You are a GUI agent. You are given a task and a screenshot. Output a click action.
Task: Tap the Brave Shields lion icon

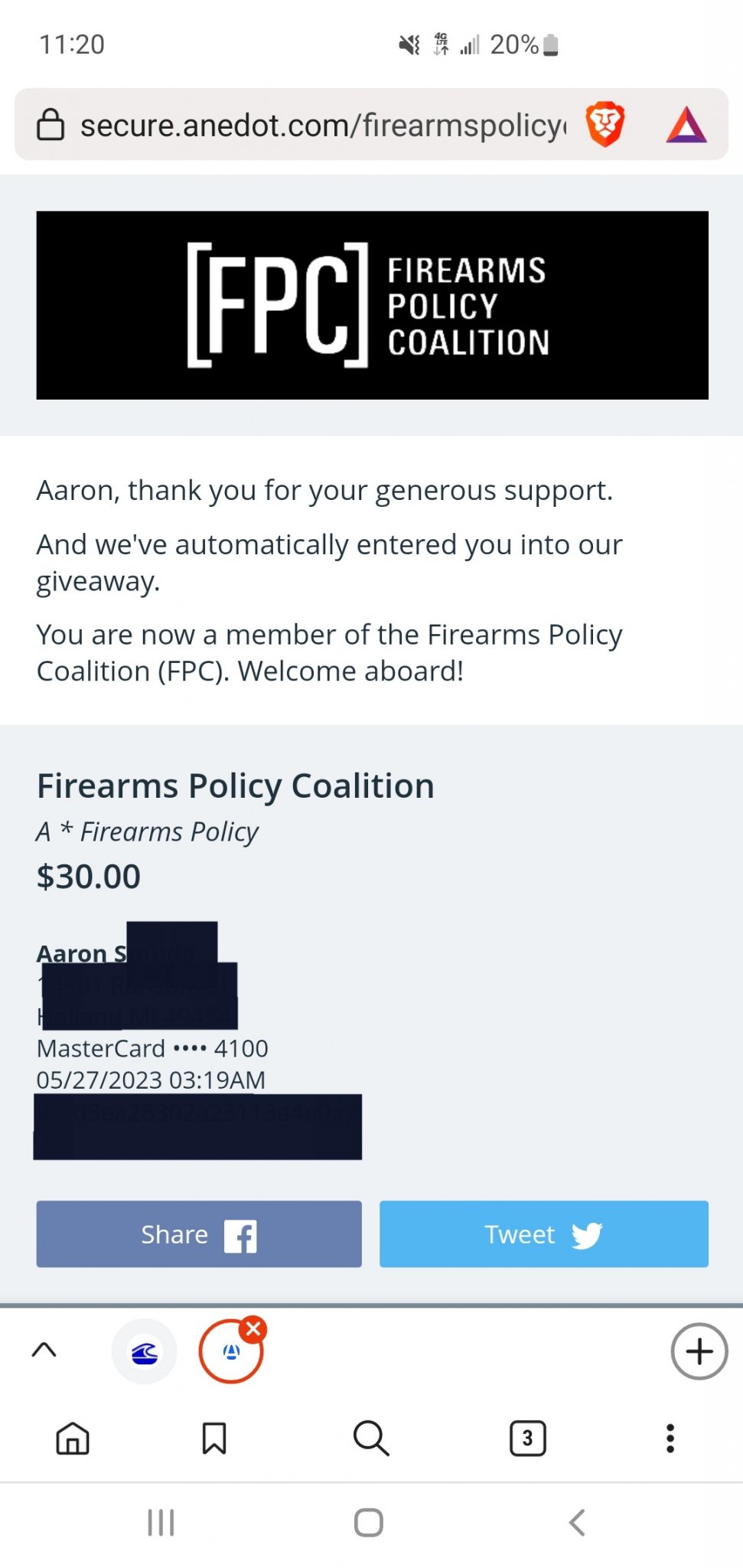605,124
